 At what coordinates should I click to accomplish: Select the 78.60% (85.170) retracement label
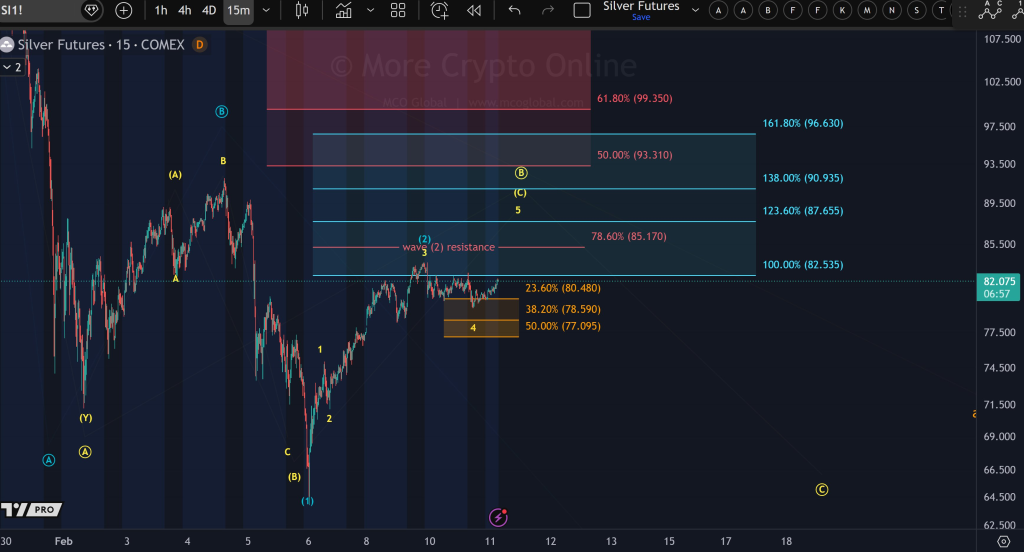pyautogui.click(x=628, y=236)
